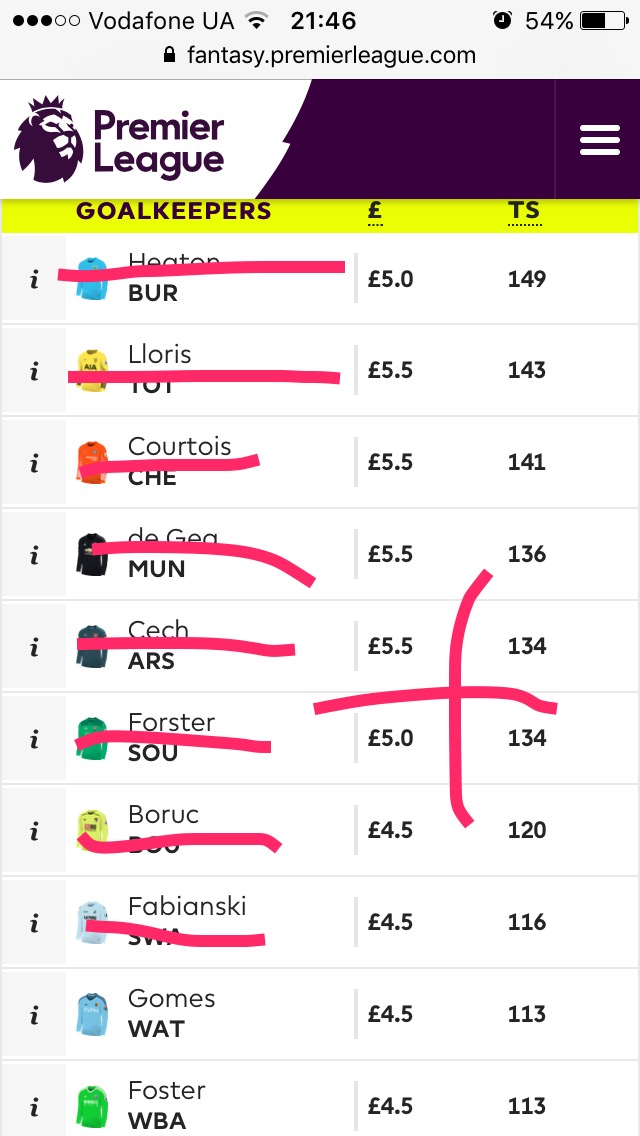Screen dimensions: 640x1136
Task: Tap the info icon for Gomes
Action: coord(33,1014)
